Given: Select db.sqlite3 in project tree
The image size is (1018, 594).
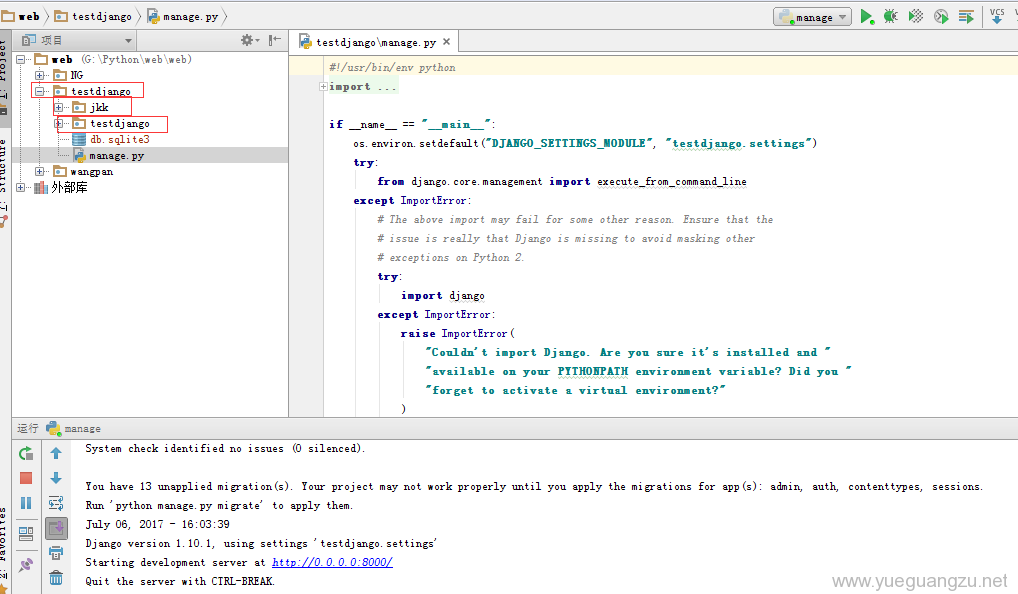Looking at the screenshot, I should tap(151, 140).
